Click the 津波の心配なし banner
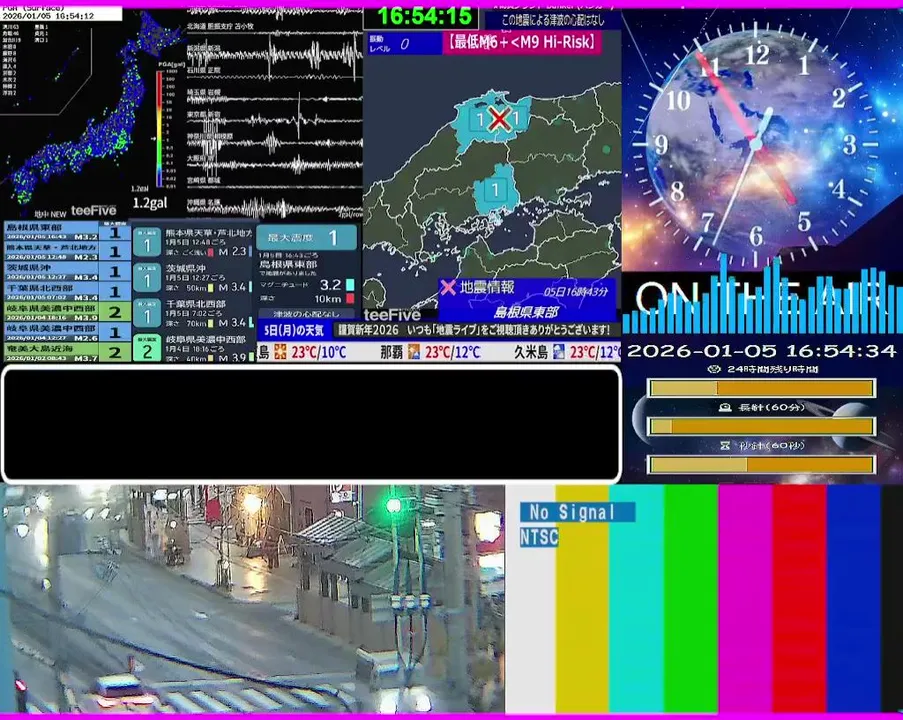This screenshot has width=903, height=720. point(306,314)
